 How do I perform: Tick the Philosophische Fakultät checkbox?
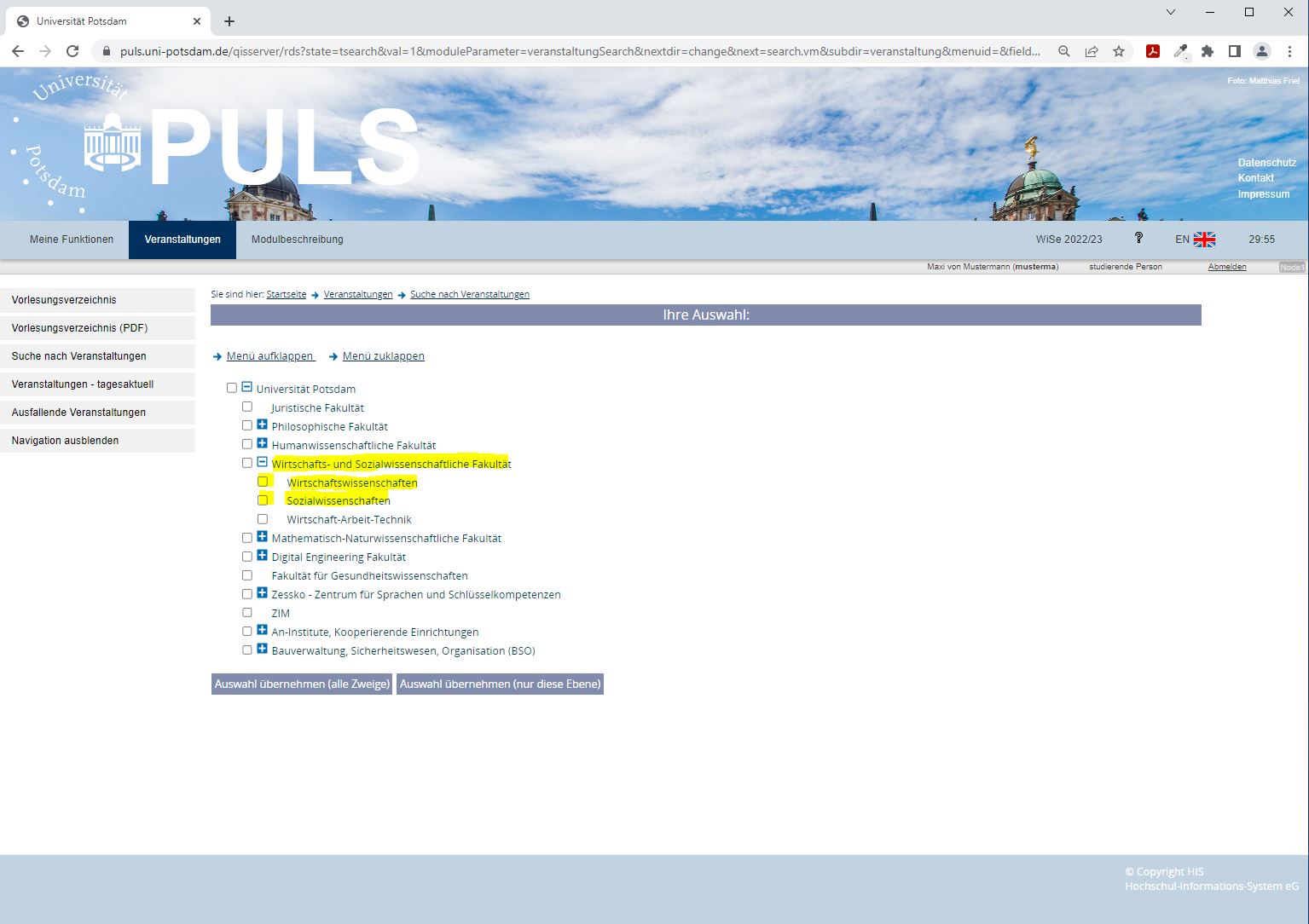click(x=247, y=425)
